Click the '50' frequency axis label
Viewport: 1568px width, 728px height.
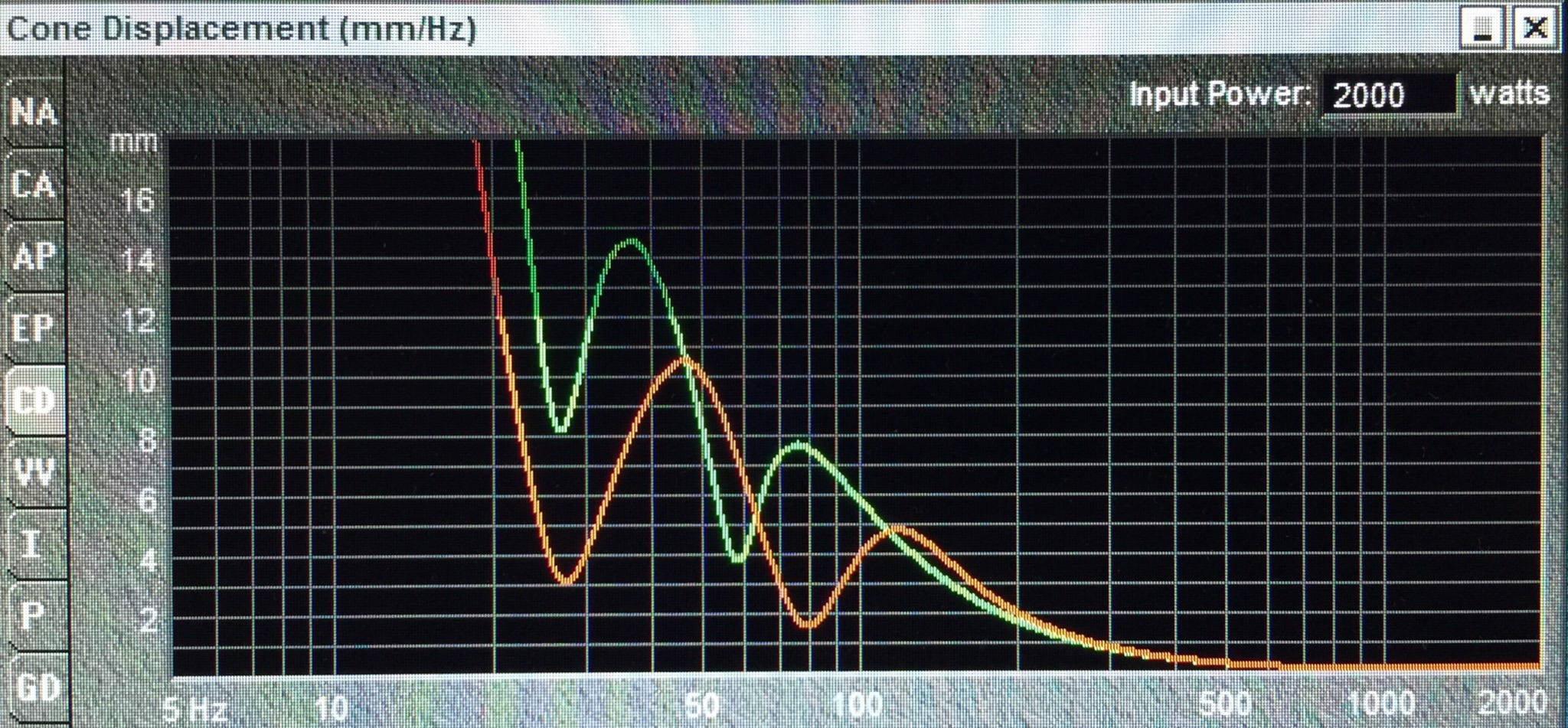[701, 705]
